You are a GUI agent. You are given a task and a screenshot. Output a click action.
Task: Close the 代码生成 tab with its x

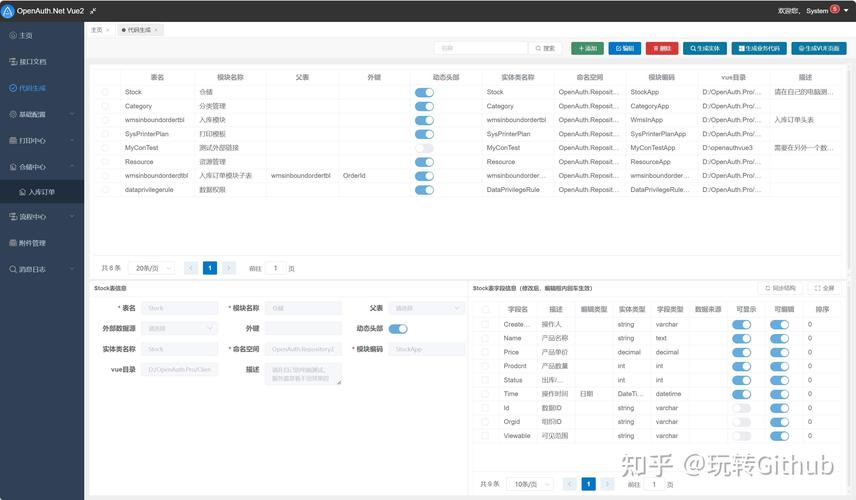coord(156,30)
